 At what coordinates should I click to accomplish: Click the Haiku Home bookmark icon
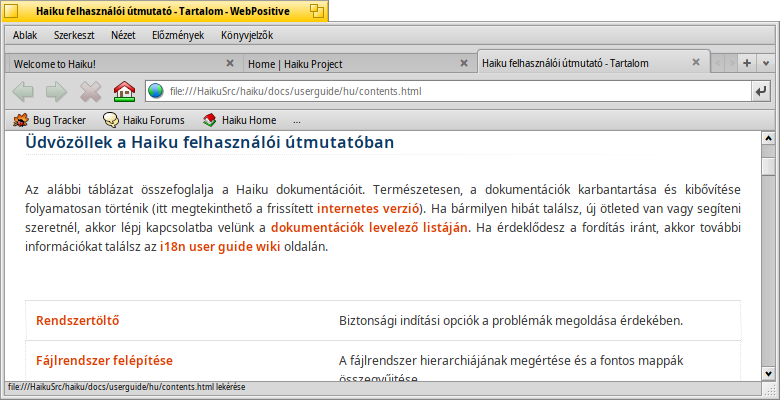[209, 120]
